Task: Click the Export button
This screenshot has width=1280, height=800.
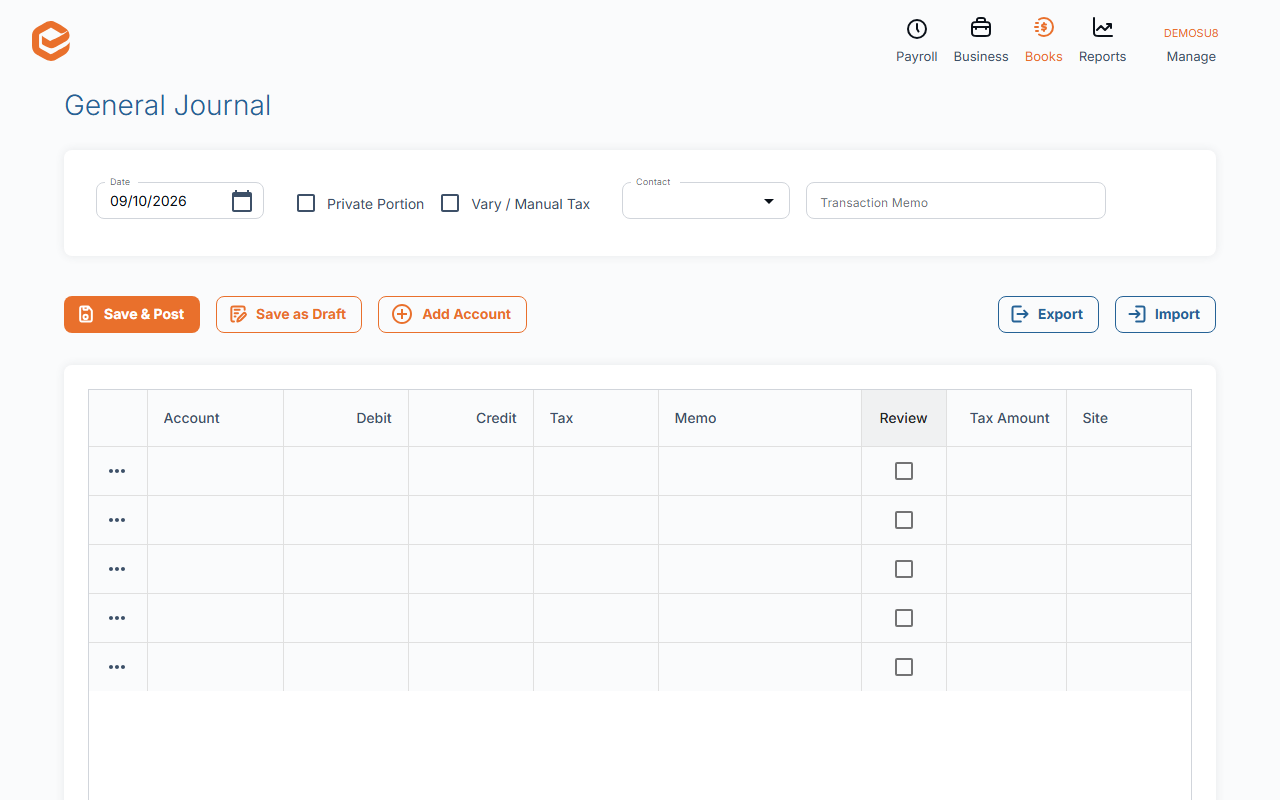Action: tap(1048, 314)
